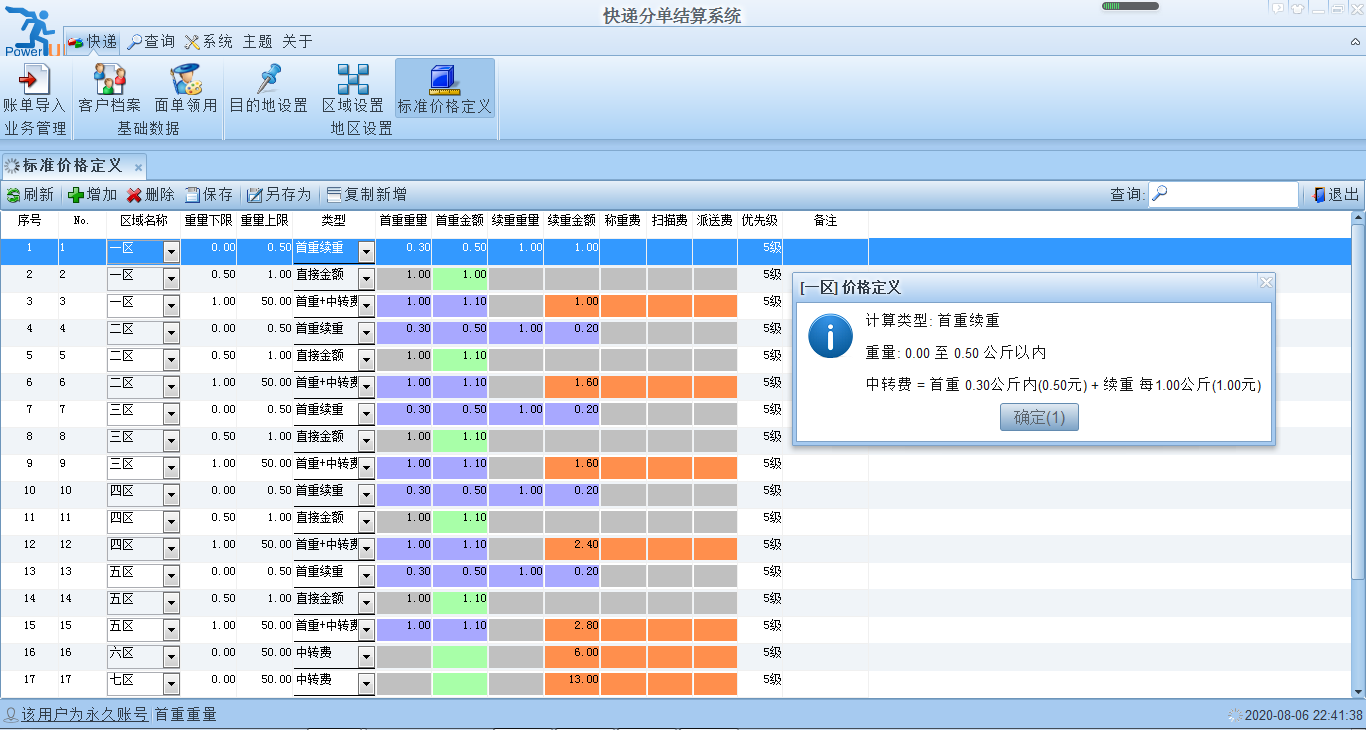
Task: Click the 刷新 refresh toolbar button
Action: click(x=30, y=195)
